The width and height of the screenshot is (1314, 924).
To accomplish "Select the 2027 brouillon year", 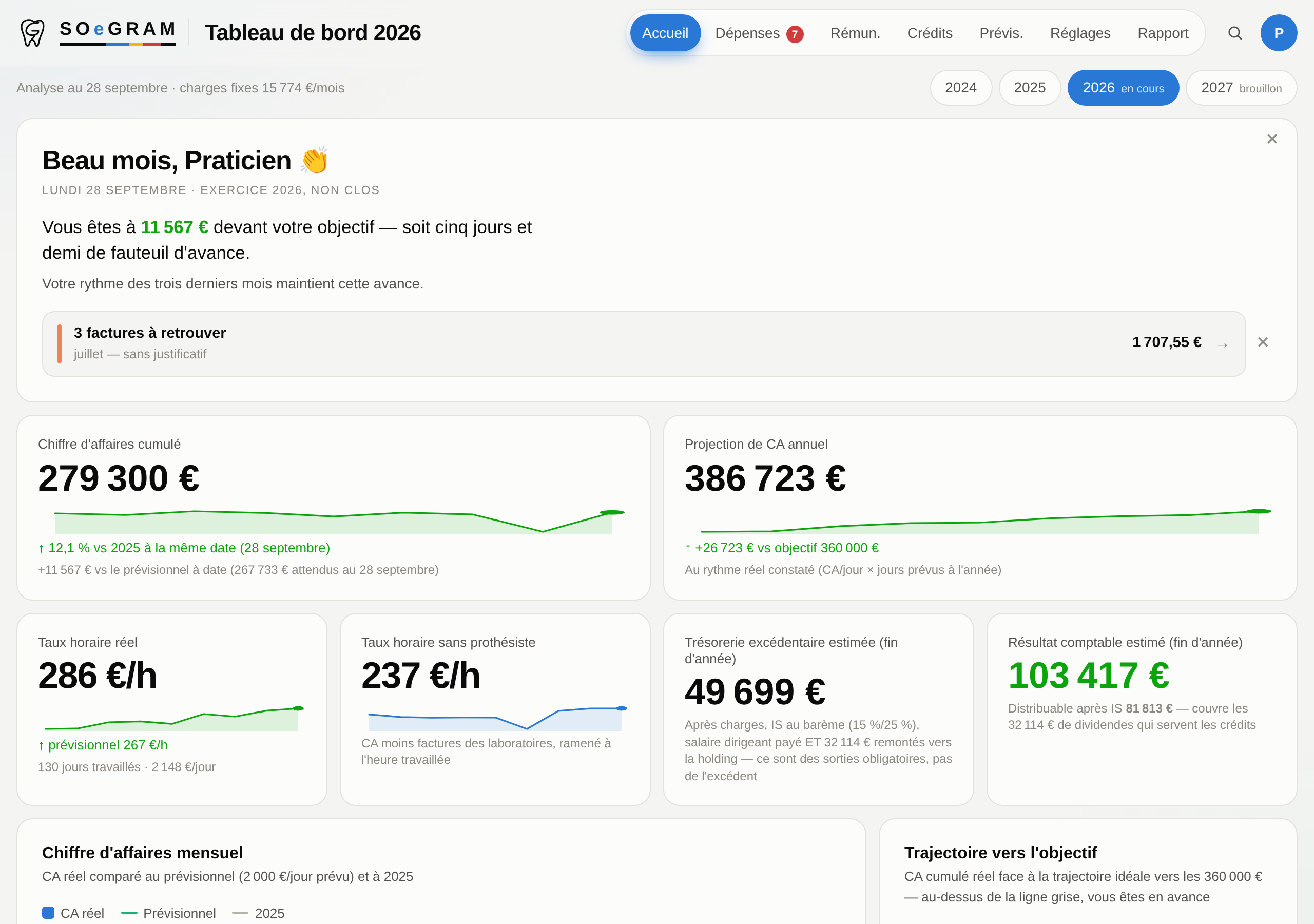I will coord(1241,88).
